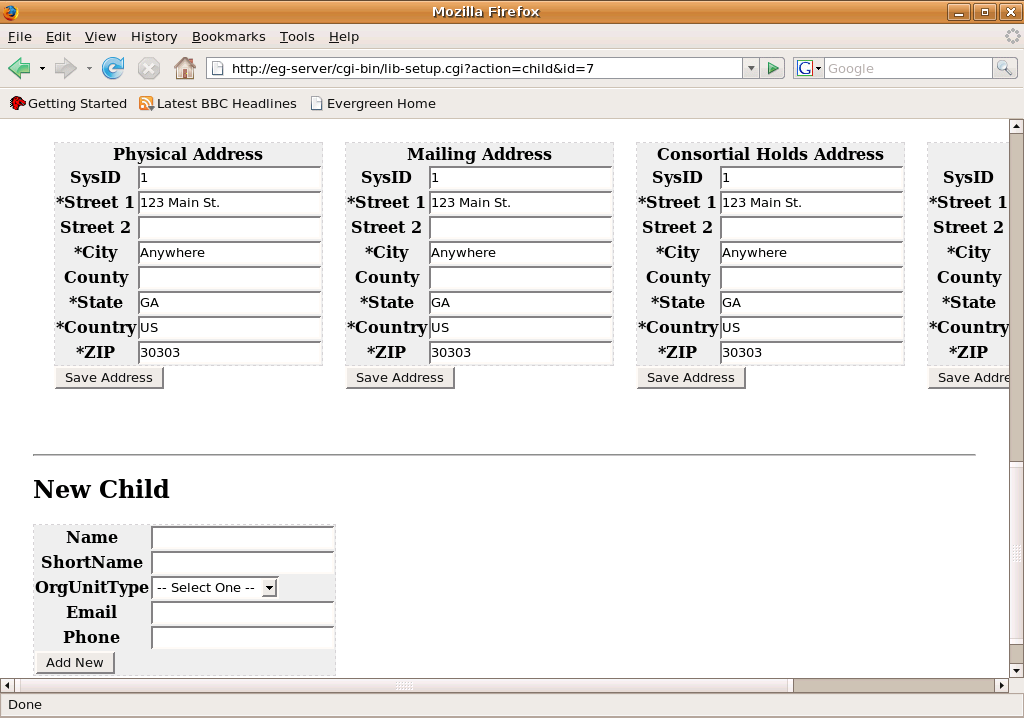Open the Google search engine selector
Screen dimensions: 1024x718
pyautogui.click(x=808, y=68)
